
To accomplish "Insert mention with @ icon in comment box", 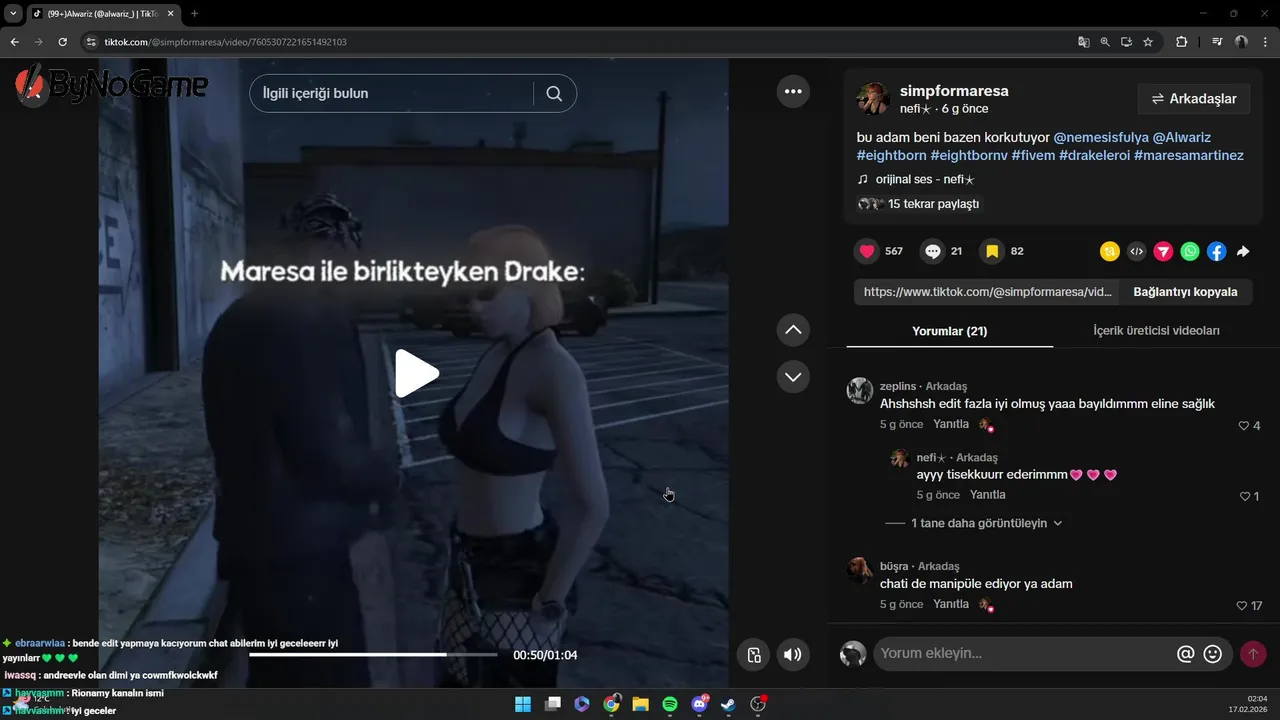I will tap(1186, 654).
